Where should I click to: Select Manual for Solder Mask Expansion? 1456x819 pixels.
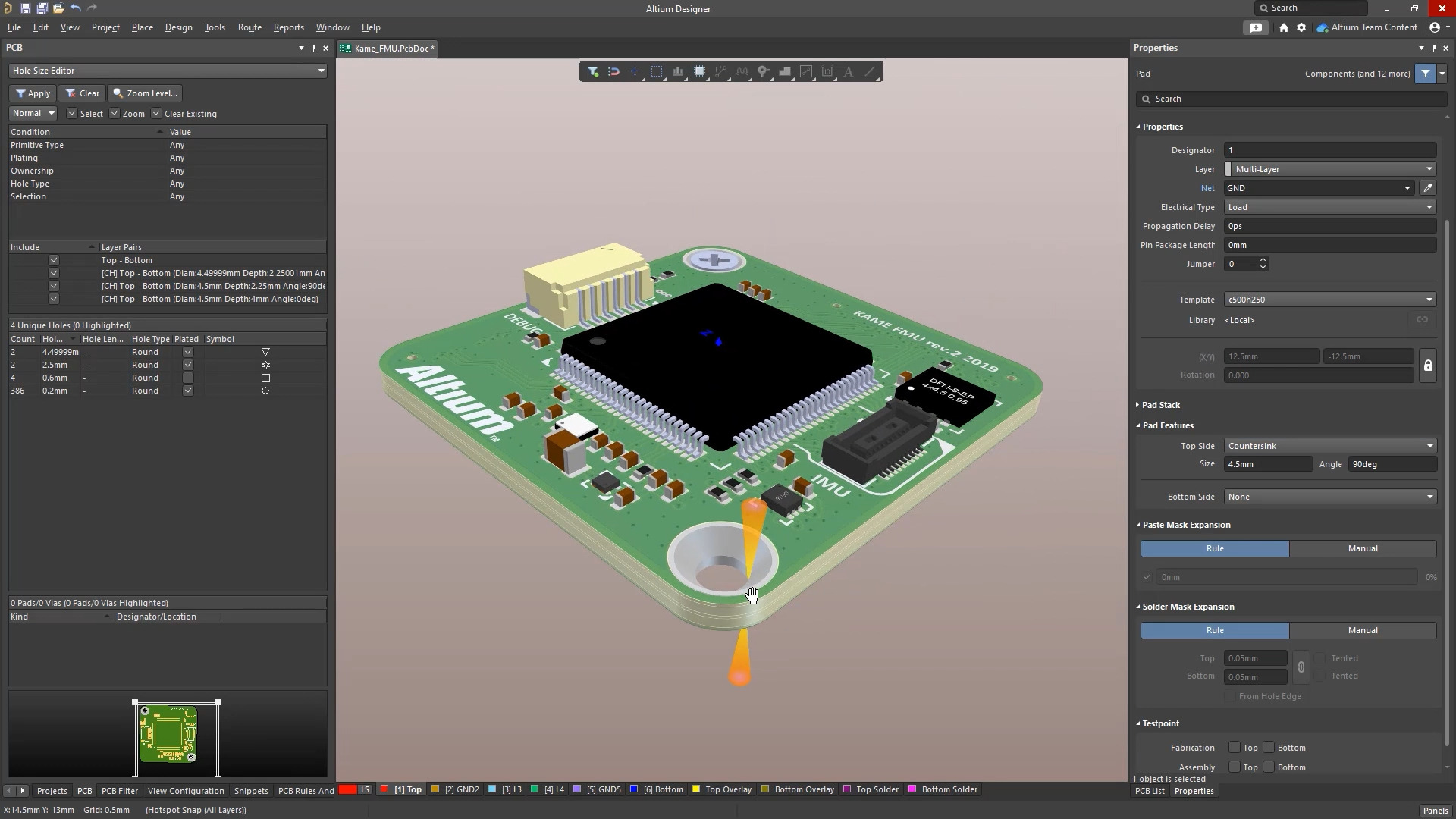[x=1363, y=630]
